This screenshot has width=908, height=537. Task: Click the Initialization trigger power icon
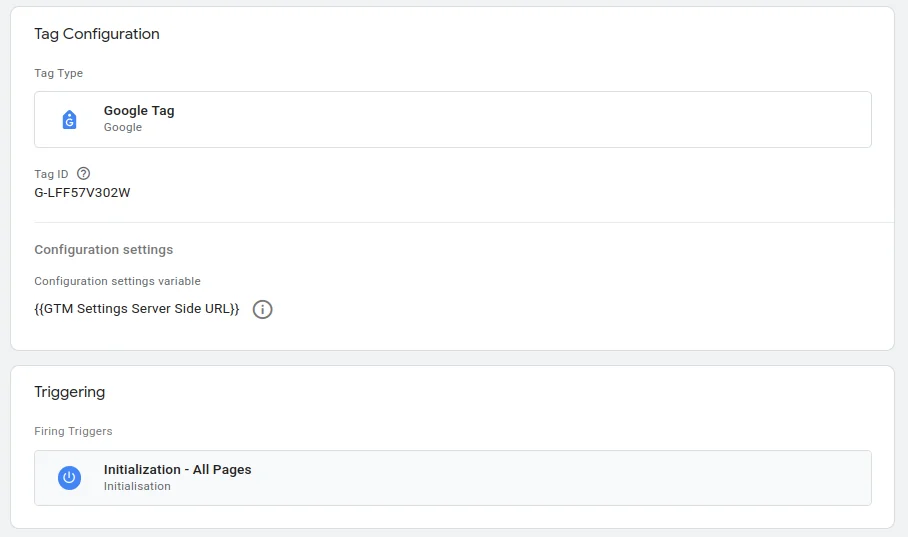pos(69,478)
